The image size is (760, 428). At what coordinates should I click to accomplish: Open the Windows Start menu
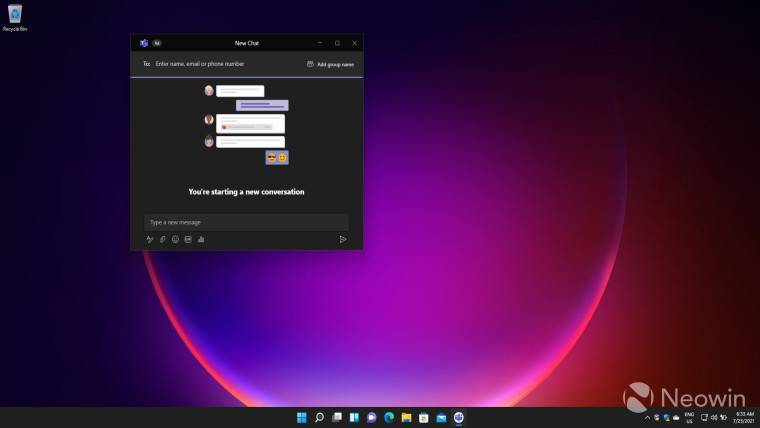[302, 417]
